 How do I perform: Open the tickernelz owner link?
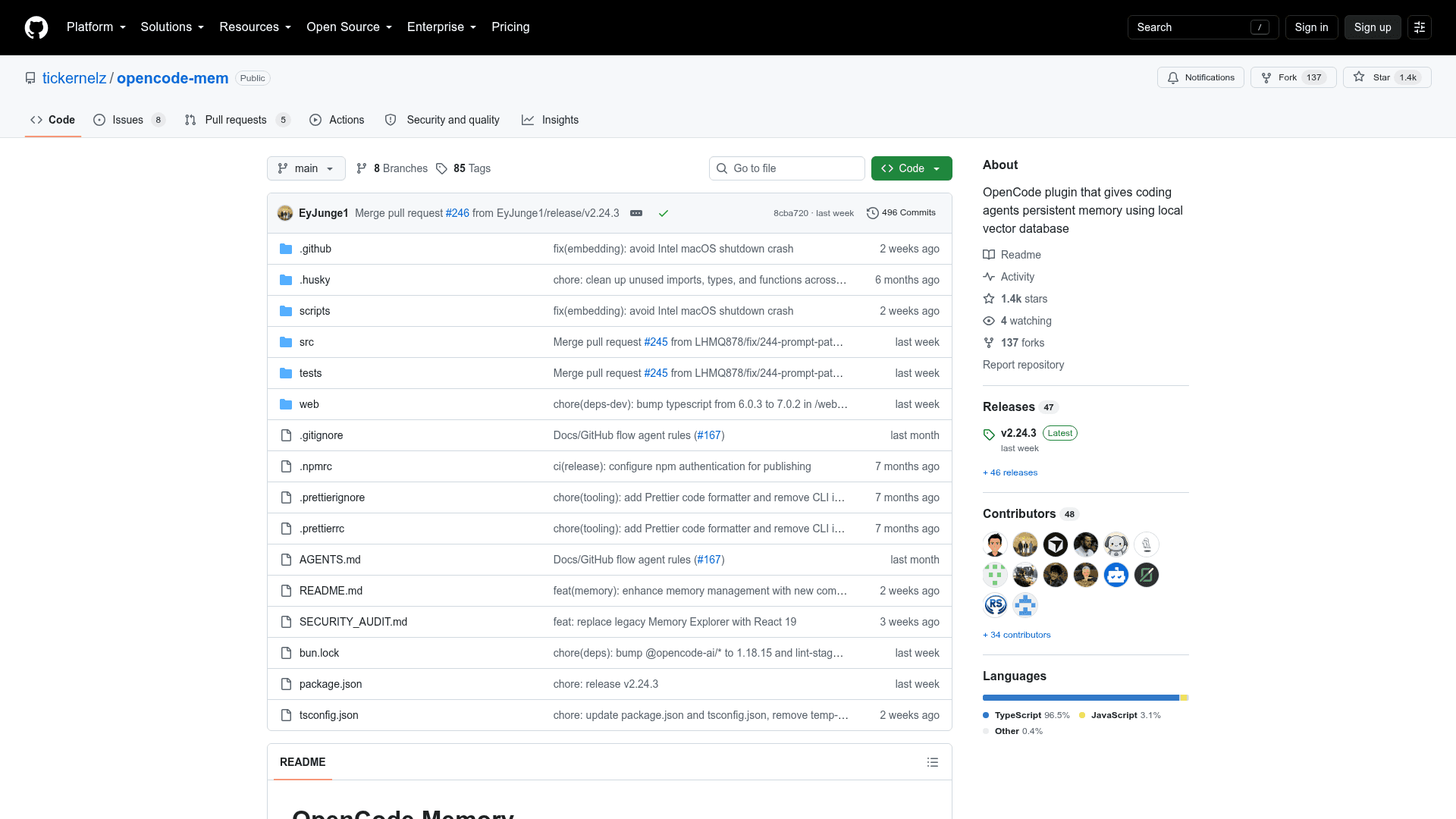click(74, 78)
